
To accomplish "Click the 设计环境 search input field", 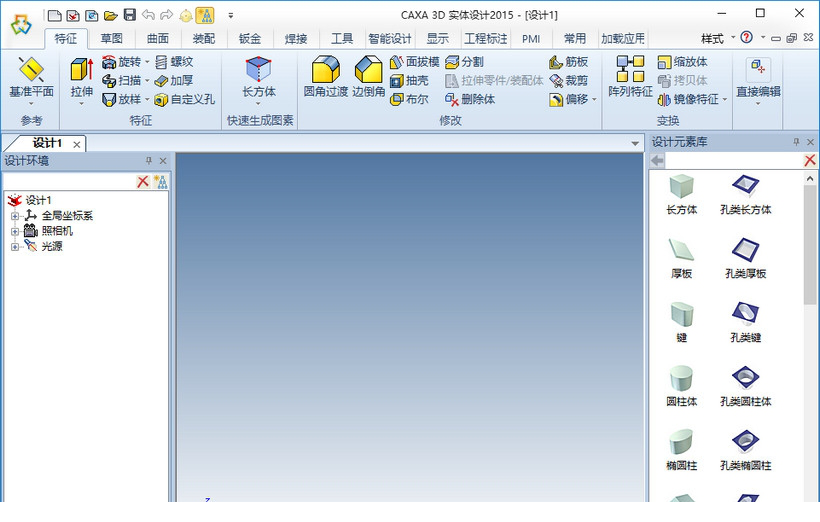I will 69,181.
